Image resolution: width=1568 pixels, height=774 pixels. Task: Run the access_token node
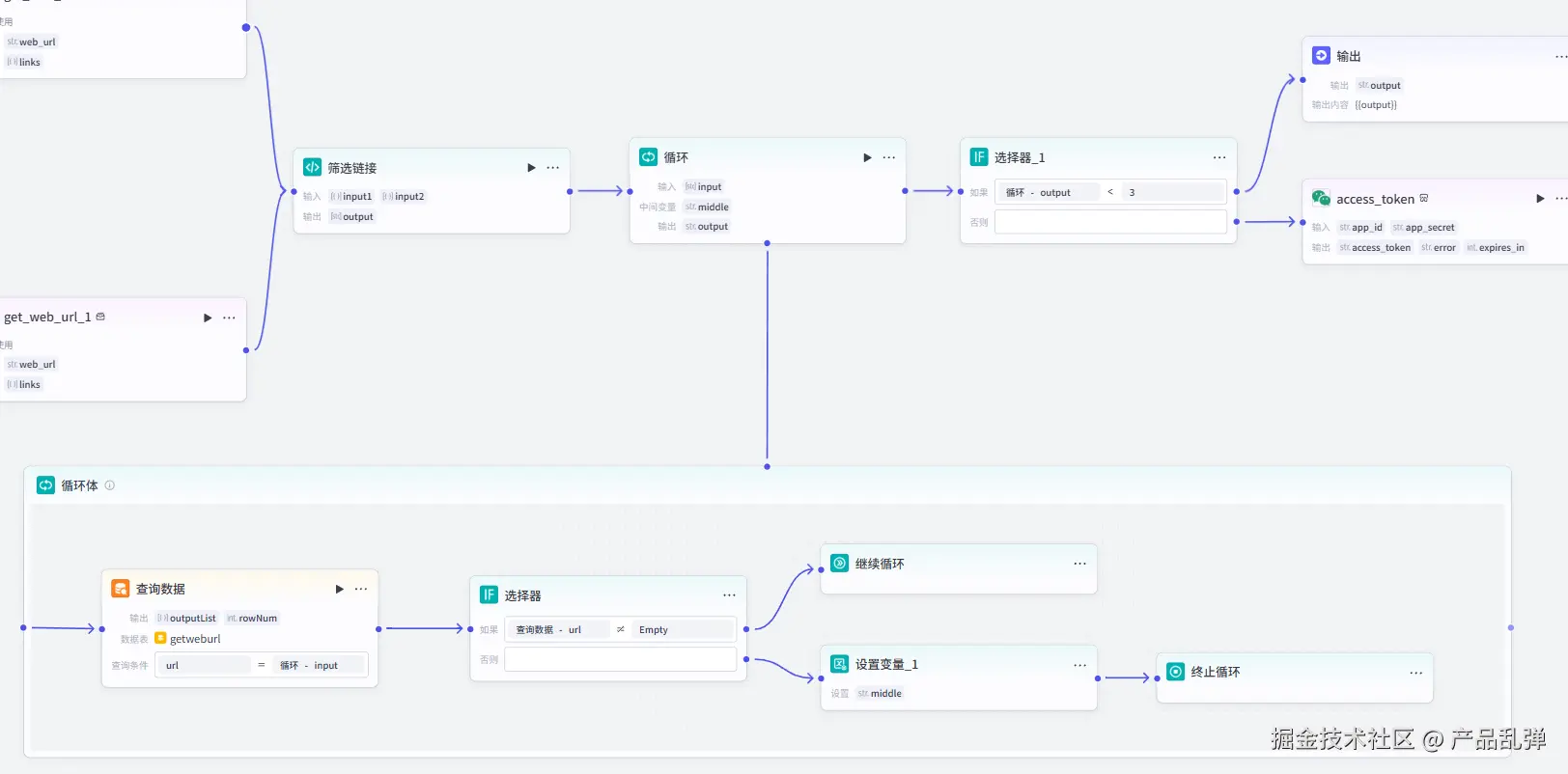pos(1540,199)
